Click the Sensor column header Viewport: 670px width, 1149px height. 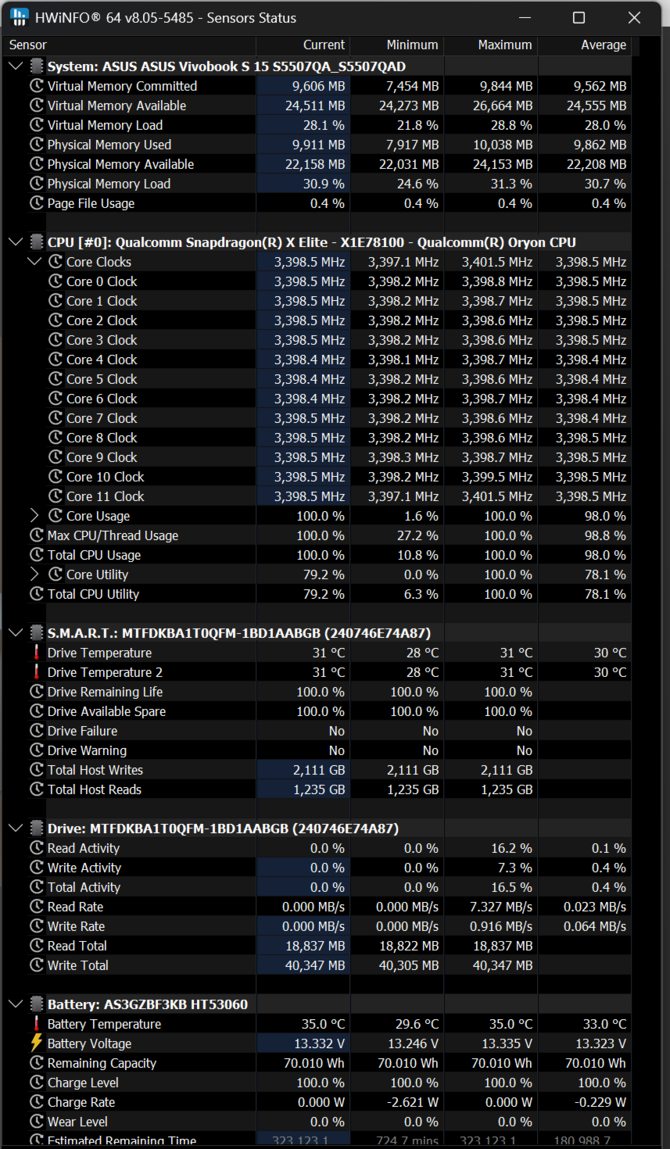(x=28, y=45)
